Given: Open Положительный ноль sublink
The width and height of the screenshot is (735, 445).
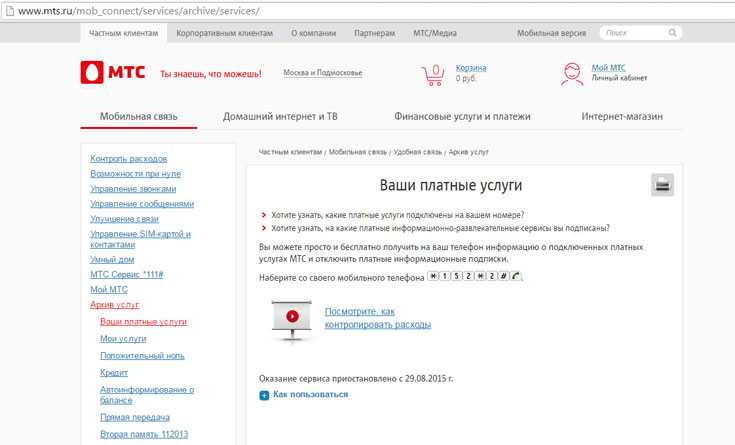Looking at the screenshot, I should click(x=142, y=355).
